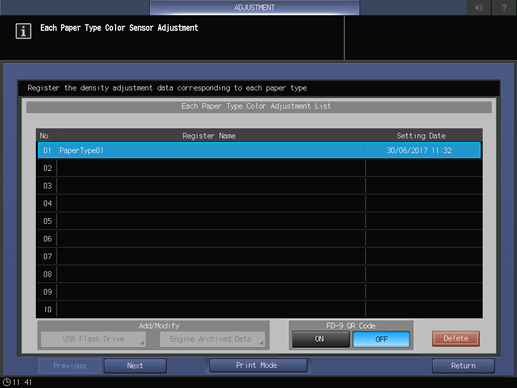Open USB Flash Drive add/modify option
The height and width of the screenshot is (388, 517).
click(x=93, y=339)
